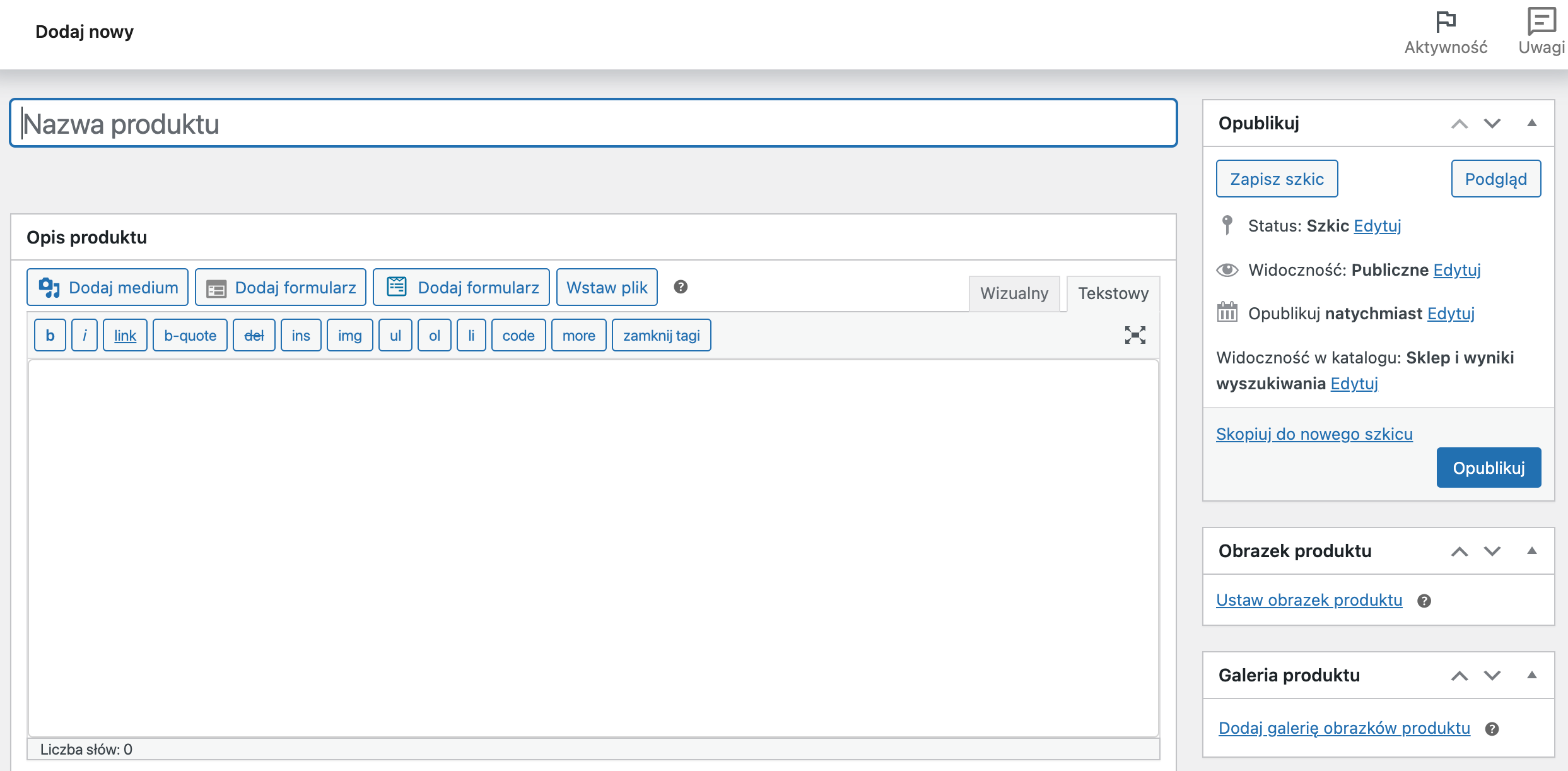The width and height of the screenshot is (1568, 771).
Task: Collapse the Obrazek produktu panel
Action: coord(1531,551)
